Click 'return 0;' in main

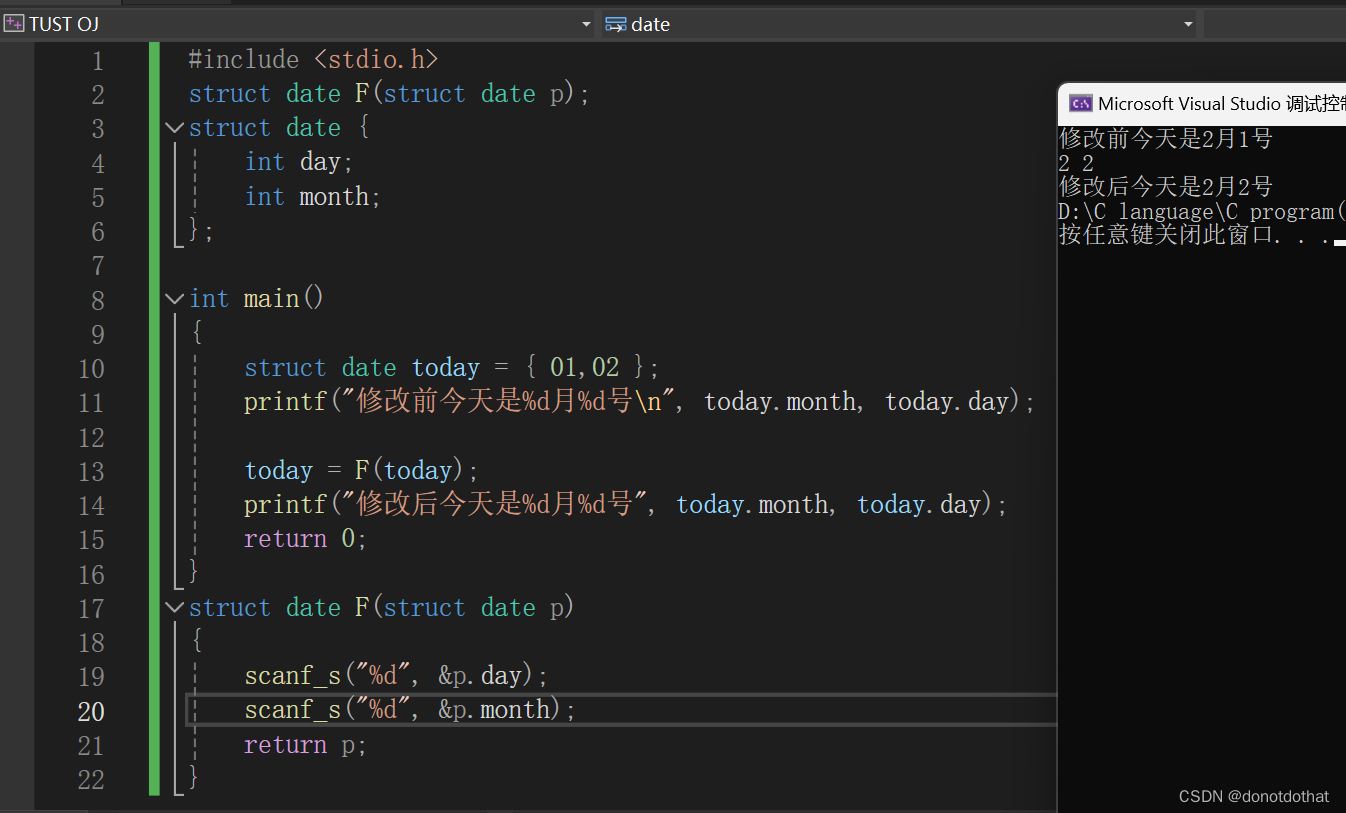tap(306, 539)
